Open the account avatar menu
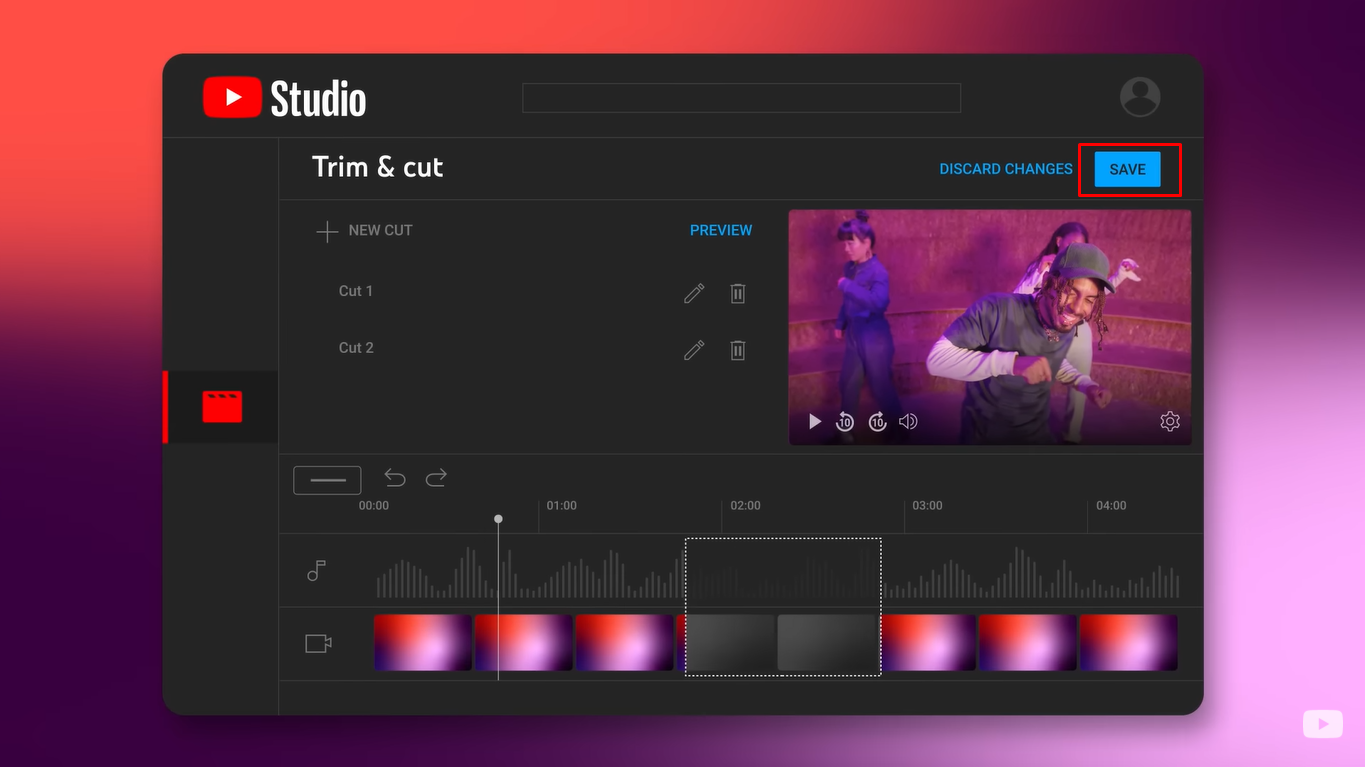This screenshot has height=767, width=1365. (x=1139, y=96)
